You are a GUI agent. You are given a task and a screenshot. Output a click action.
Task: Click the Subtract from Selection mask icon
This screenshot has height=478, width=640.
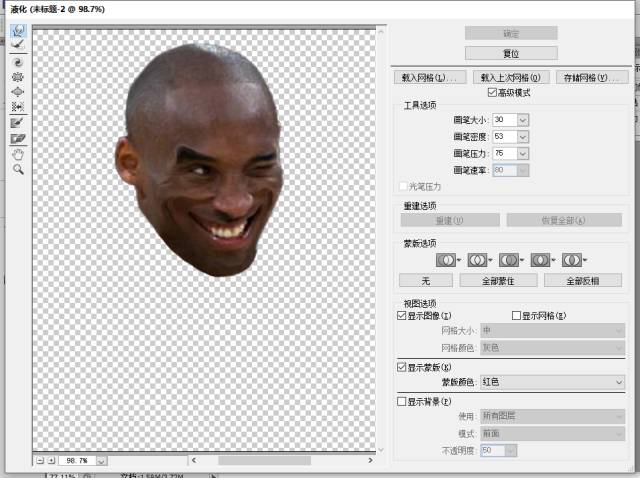coord(509,260)
